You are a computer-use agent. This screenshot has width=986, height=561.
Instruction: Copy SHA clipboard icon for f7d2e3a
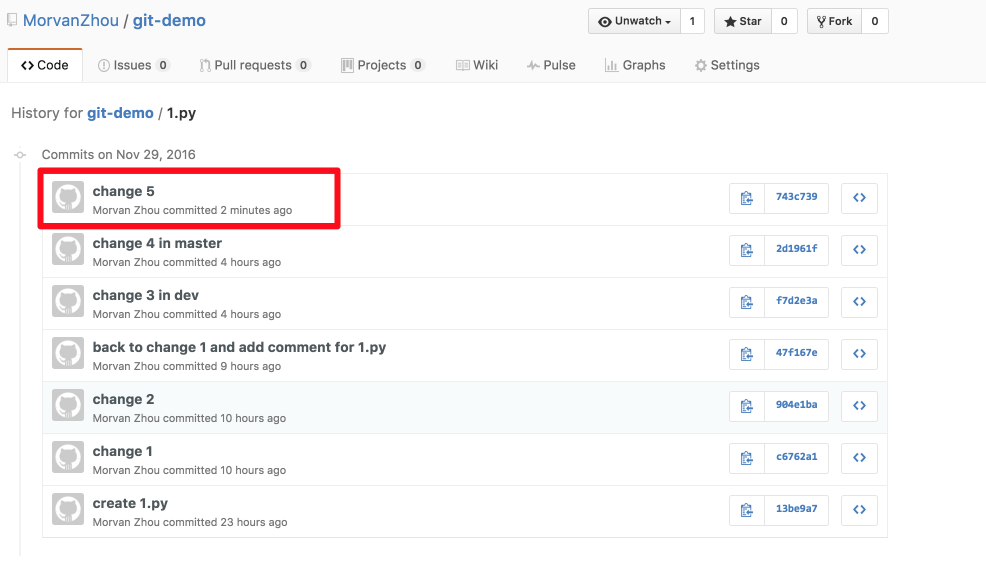746,302
